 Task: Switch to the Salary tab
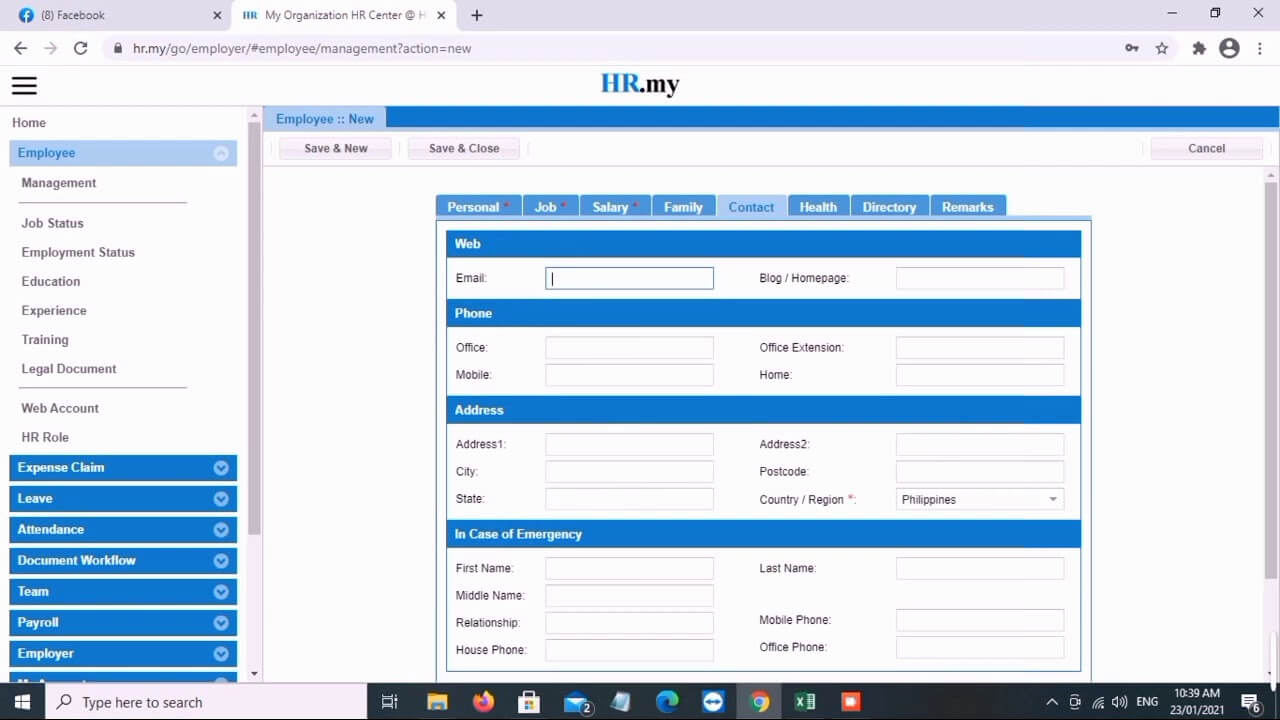click(610, 206)
